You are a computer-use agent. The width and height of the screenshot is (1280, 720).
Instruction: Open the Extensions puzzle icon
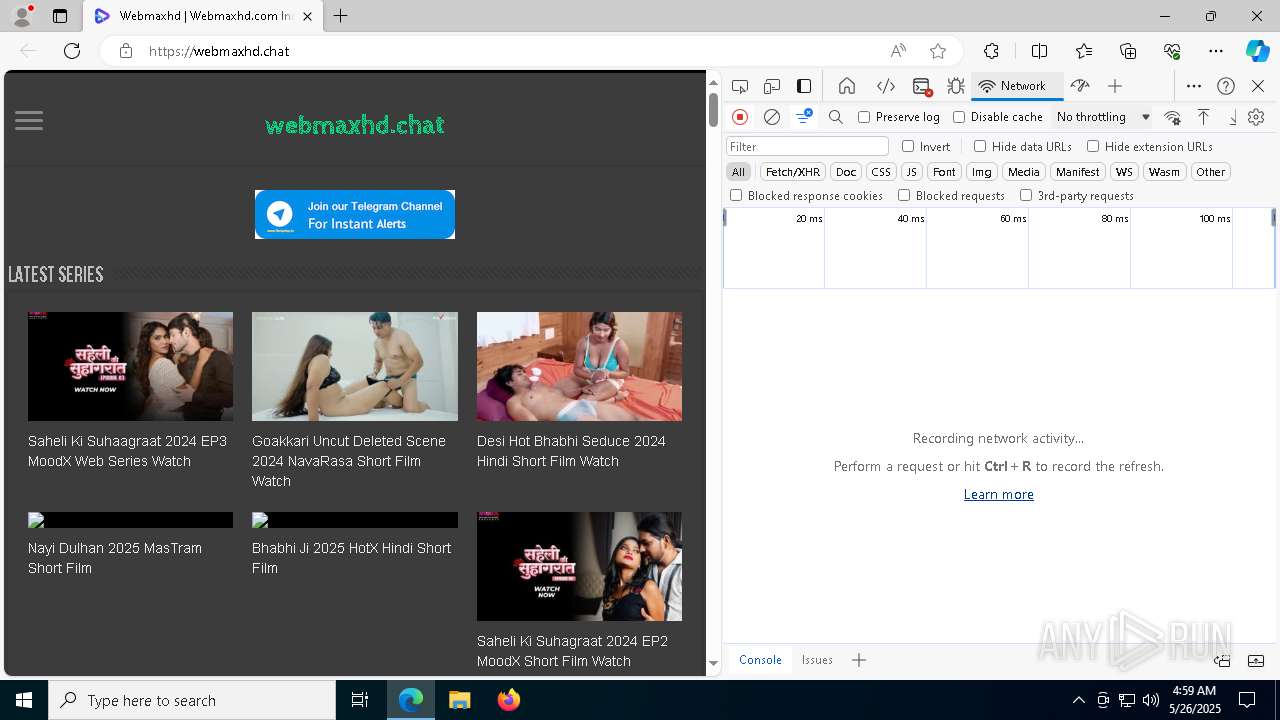pos(991,51)
